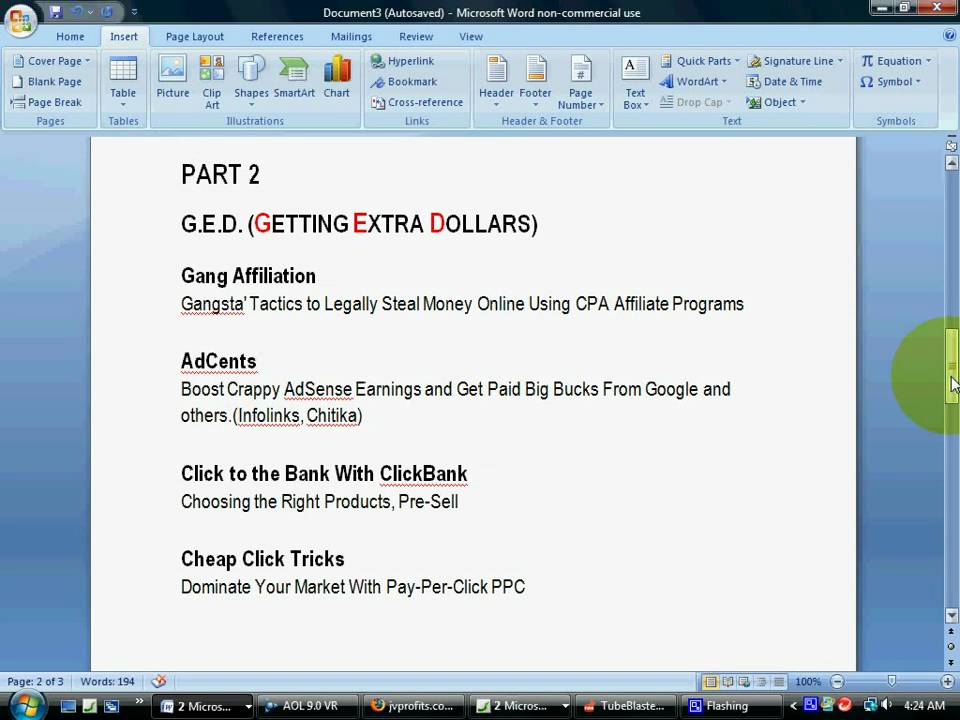The height and width of the screenshot is (720, 960).
Task: Click the page count in status bar
Action: click(x=36, y=681)
